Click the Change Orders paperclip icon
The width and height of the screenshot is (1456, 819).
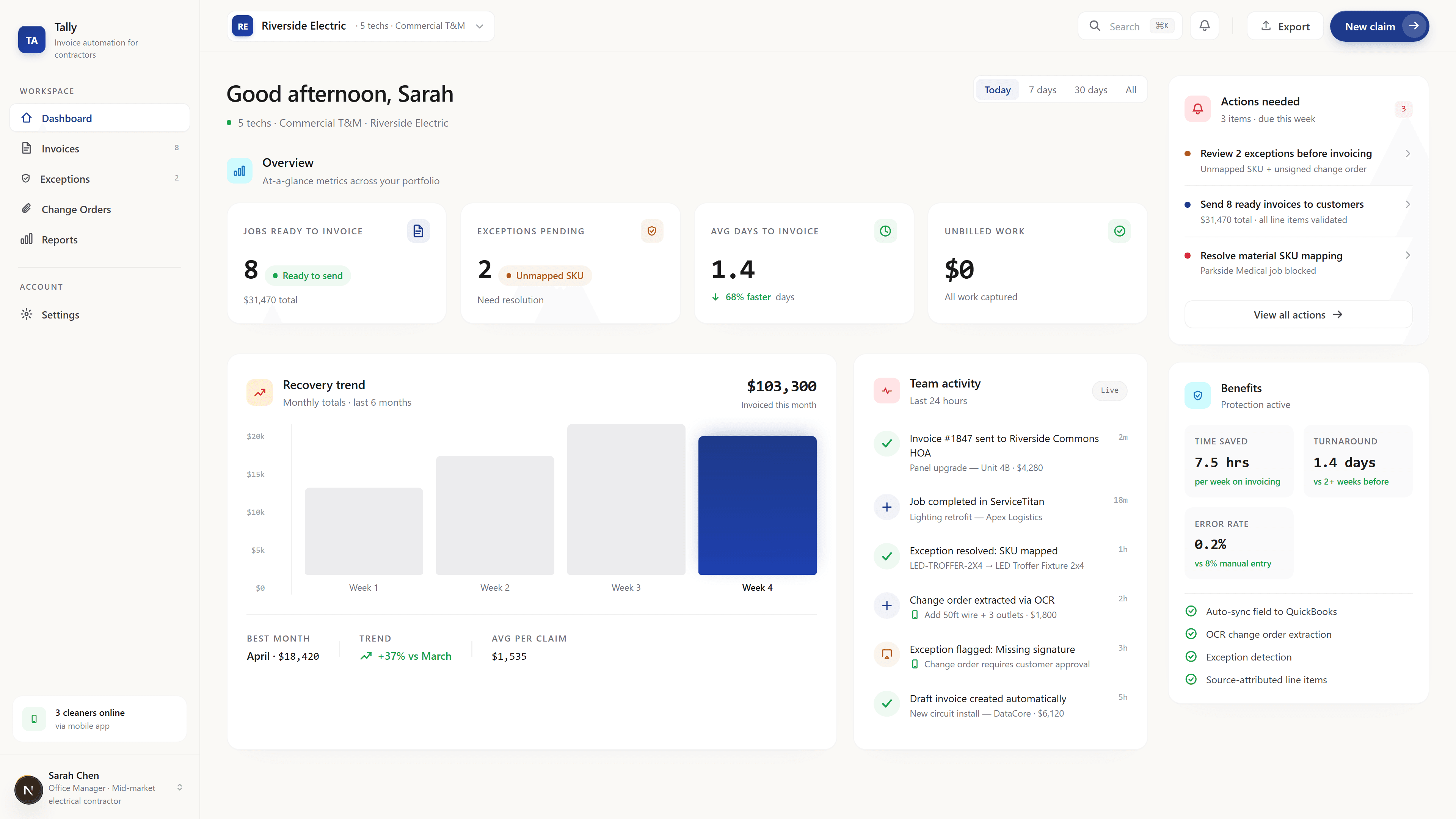tap(27, 209)
